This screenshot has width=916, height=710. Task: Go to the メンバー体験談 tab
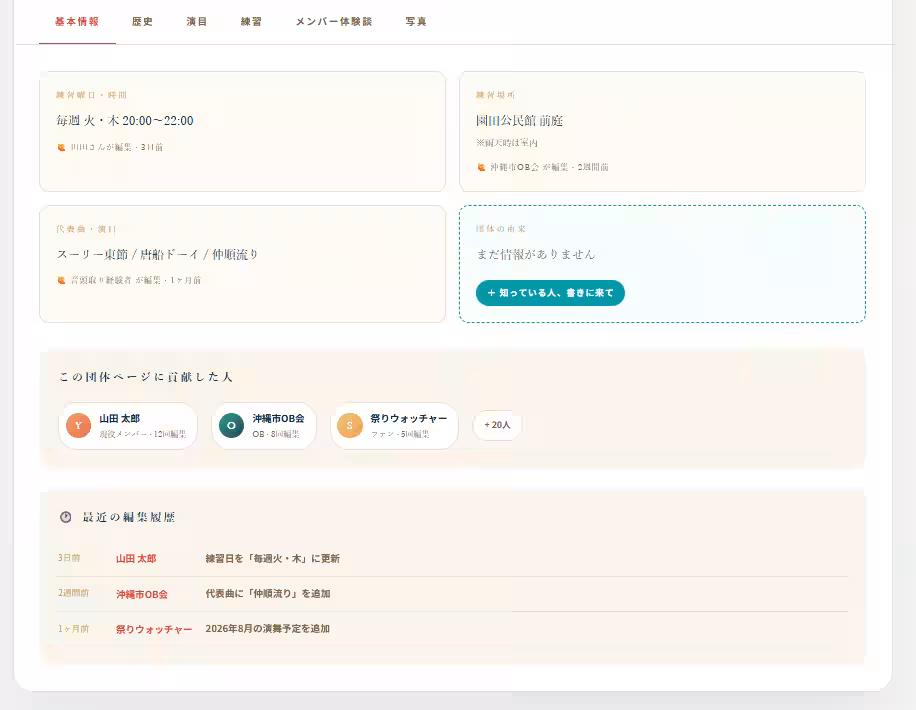point(334,22)
